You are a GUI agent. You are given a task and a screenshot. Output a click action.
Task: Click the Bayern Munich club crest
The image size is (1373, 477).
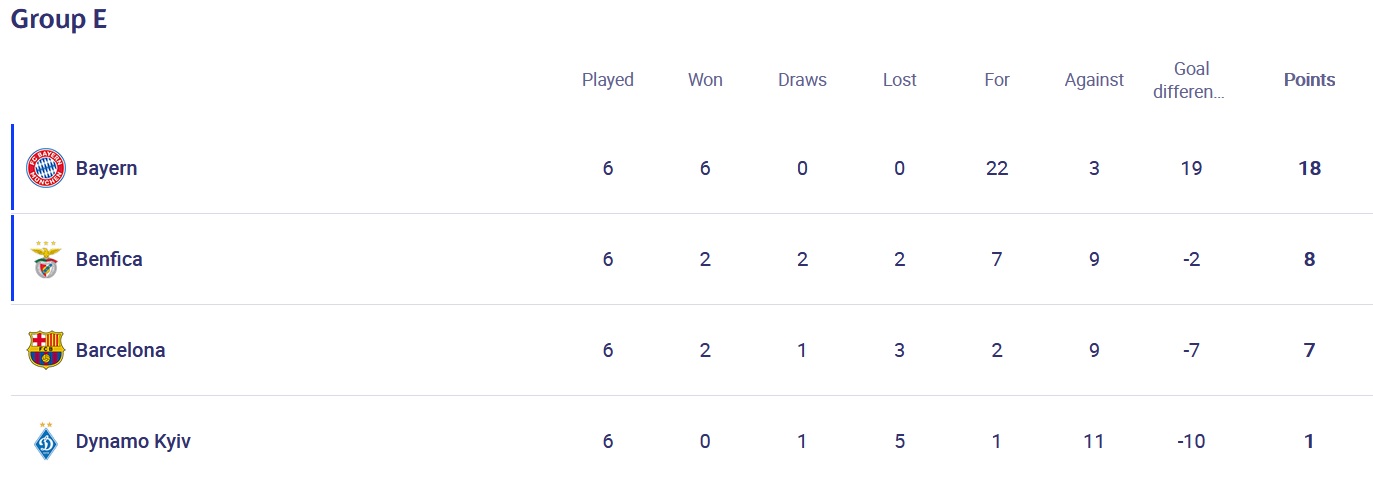[x=45, y=168]
